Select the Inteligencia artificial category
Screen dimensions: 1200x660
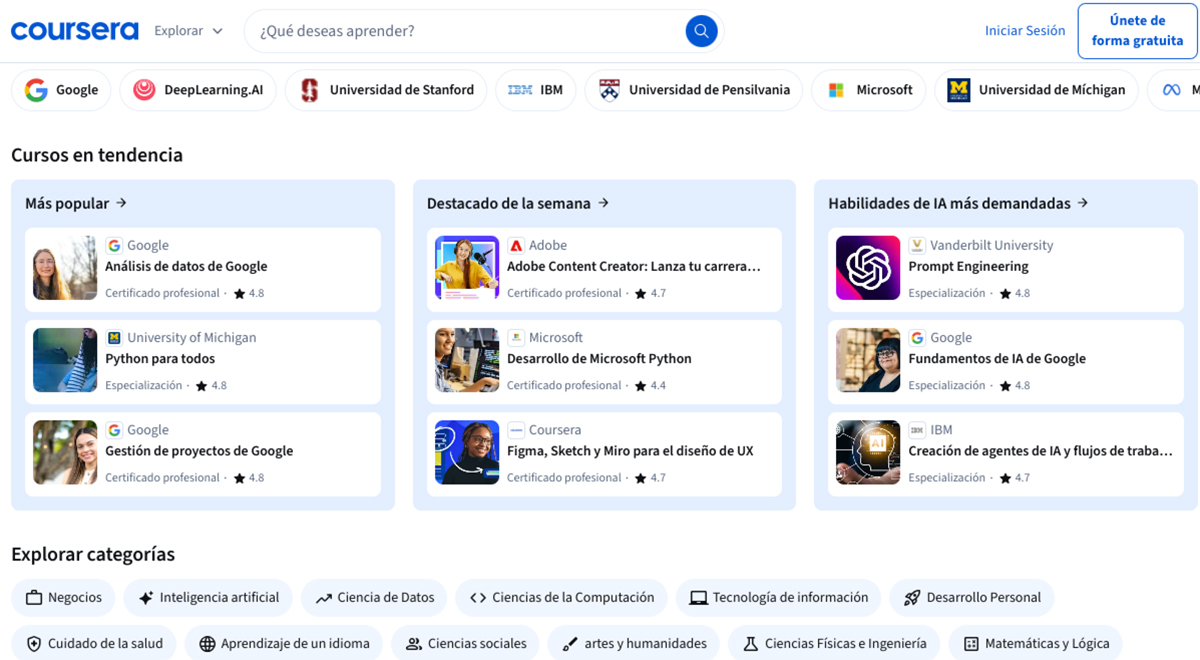coord(208,598)
